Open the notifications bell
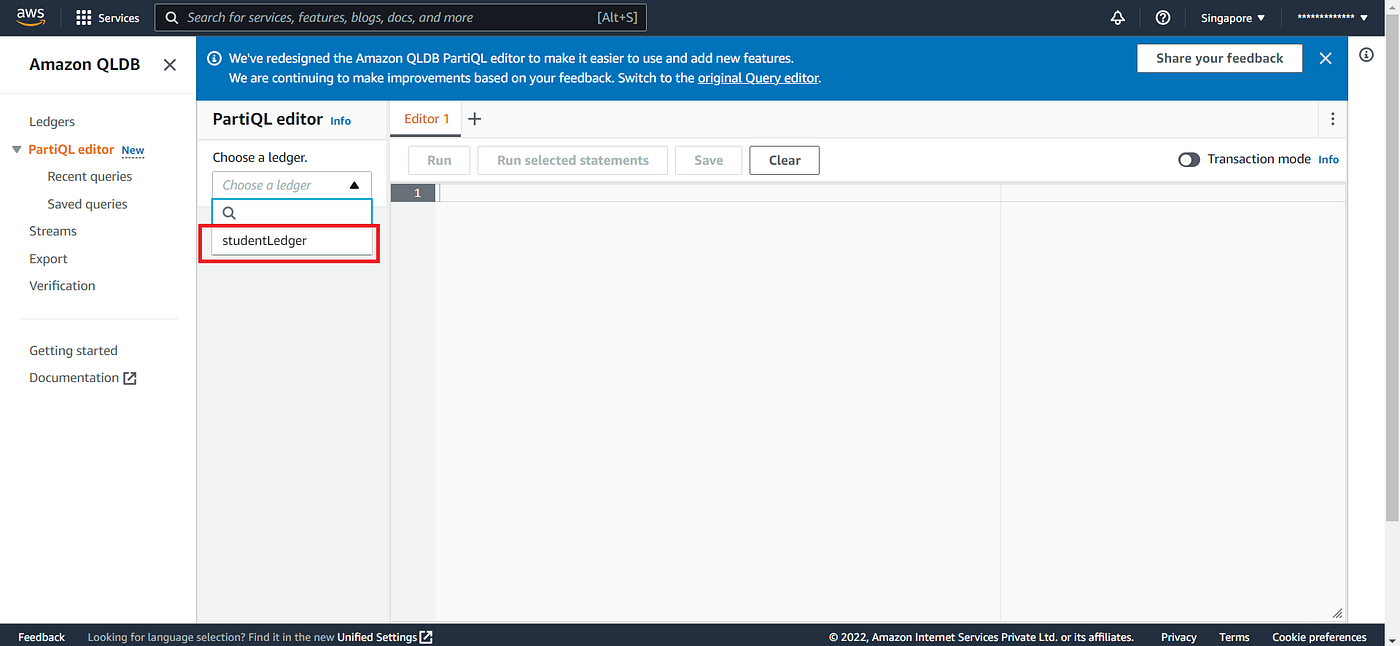 pos(1117,17)
